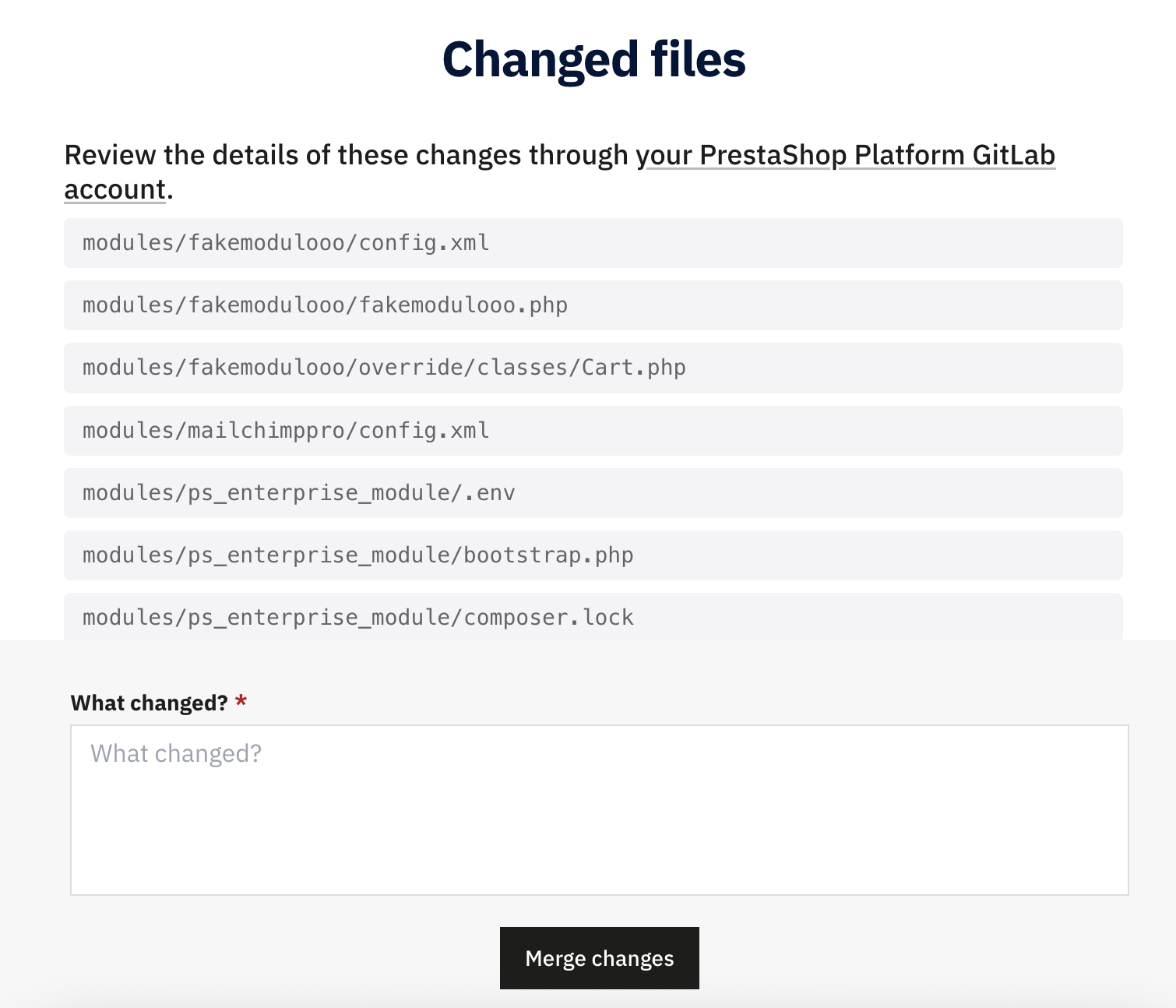This screenshot has height=1008, width=1176.
Task: Click the Merge changes button
Action: click(x=599, y=958)
